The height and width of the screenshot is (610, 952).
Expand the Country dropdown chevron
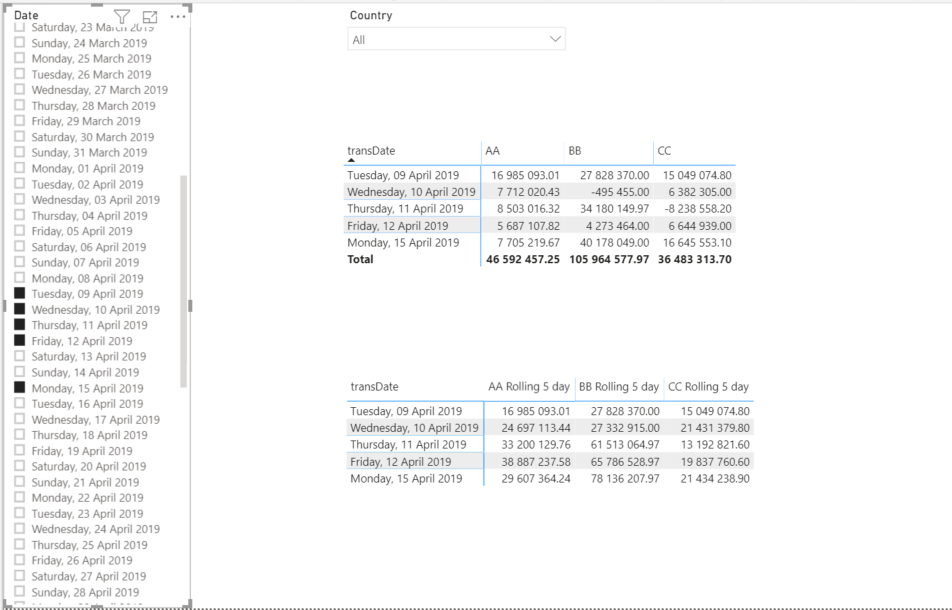[555, 39]
